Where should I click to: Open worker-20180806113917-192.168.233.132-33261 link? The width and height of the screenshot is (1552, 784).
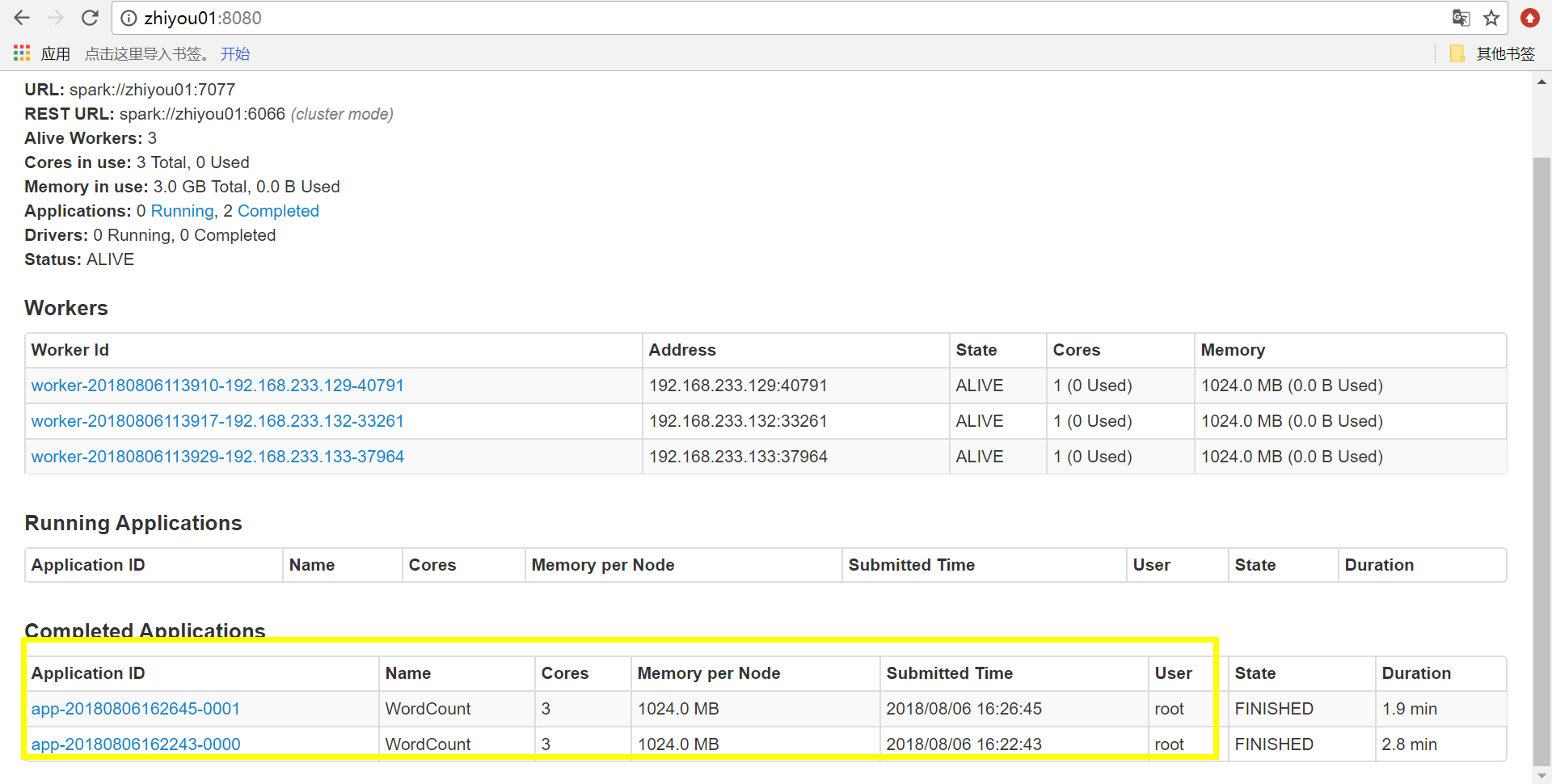(217, 421)
